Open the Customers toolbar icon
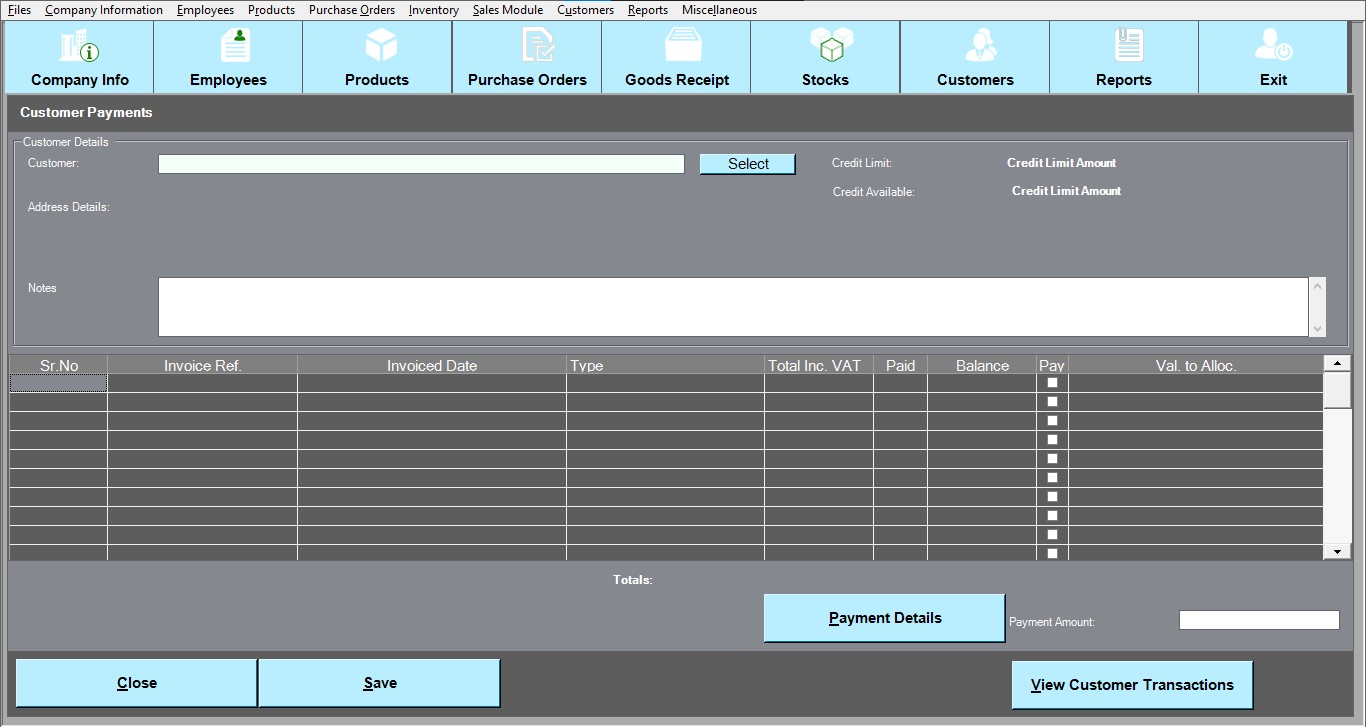 (979, 46)
